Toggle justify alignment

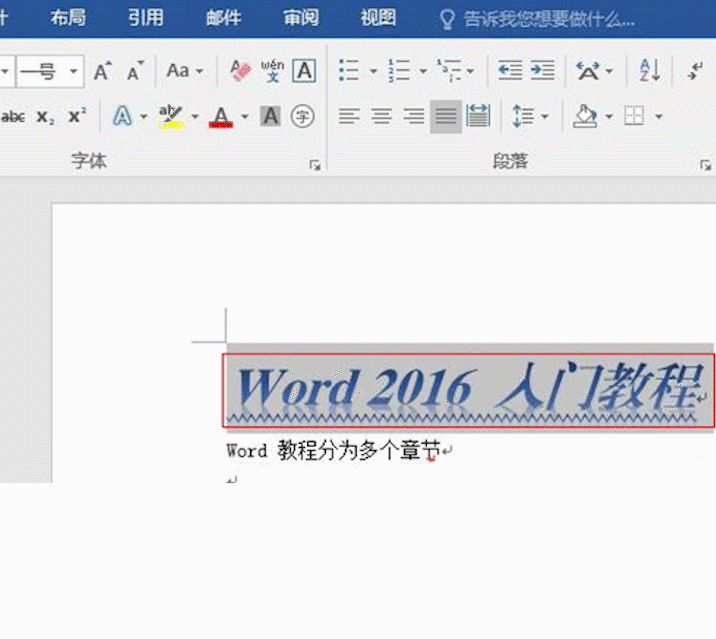coord(446,116)
